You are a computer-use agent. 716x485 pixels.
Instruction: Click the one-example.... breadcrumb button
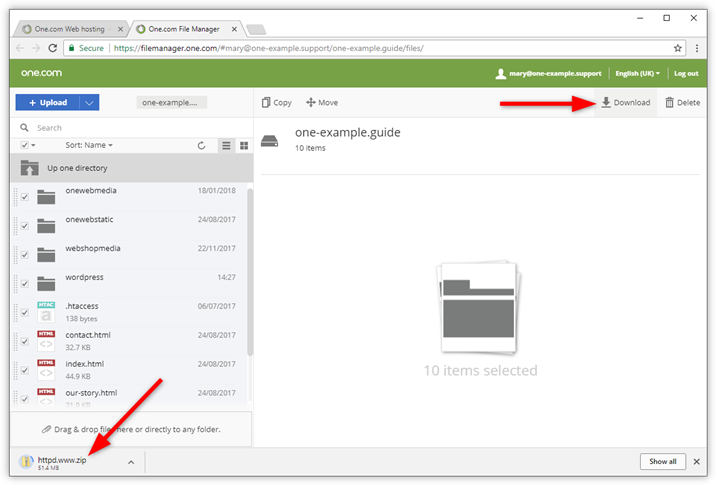(171, 102)
